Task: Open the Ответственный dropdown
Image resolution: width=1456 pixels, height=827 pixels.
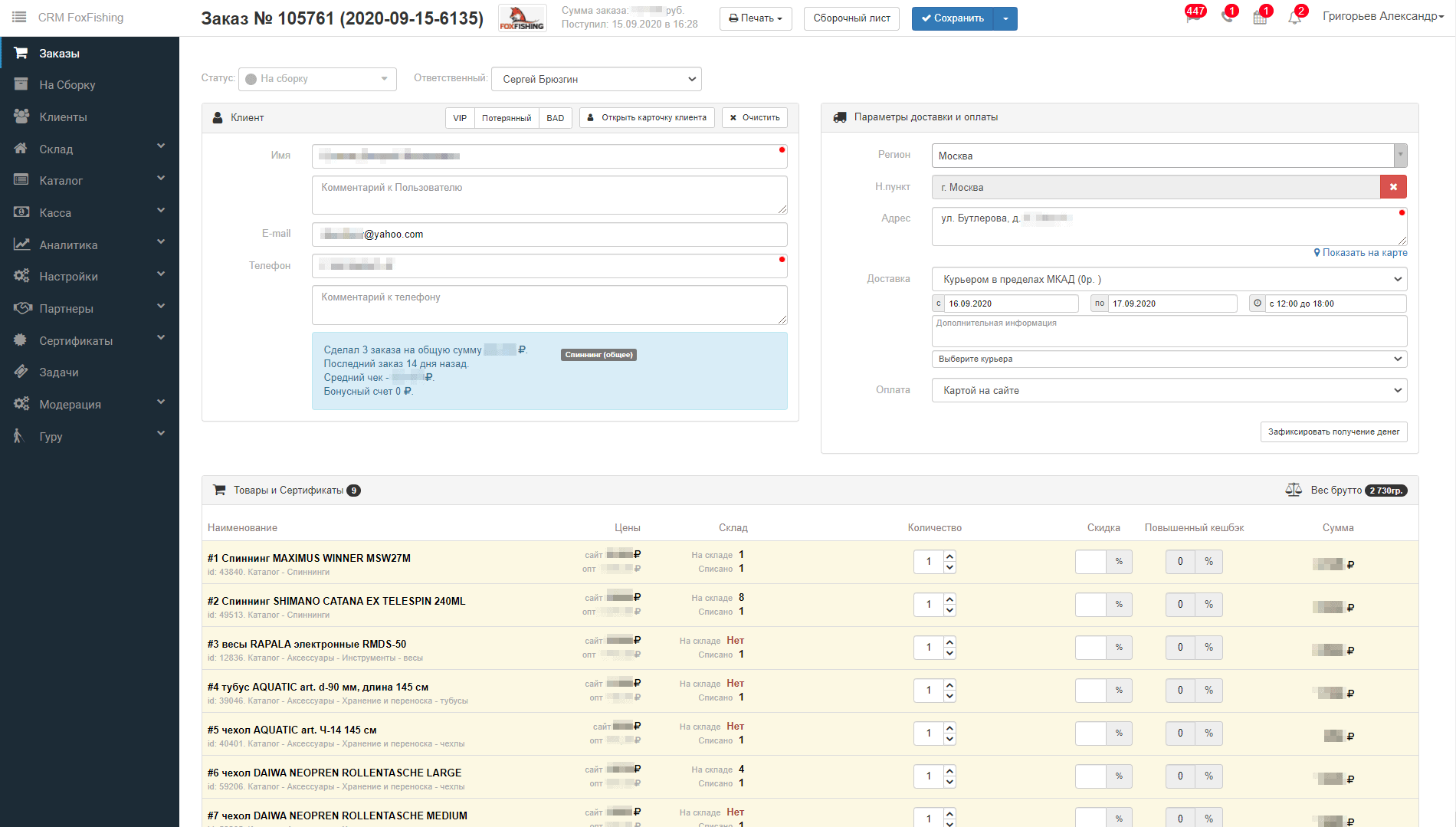Action: (x=596, y=79)
